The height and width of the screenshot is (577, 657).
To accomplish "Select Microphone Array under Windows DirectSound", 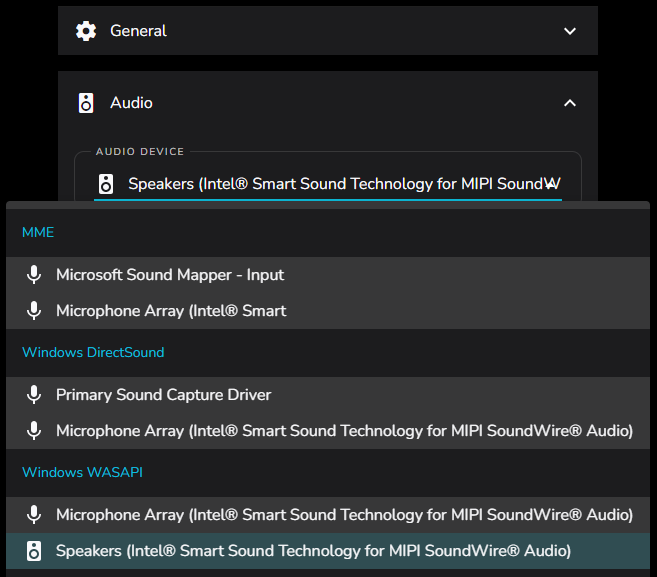I will pyautogui.click(x=328, y=431).
